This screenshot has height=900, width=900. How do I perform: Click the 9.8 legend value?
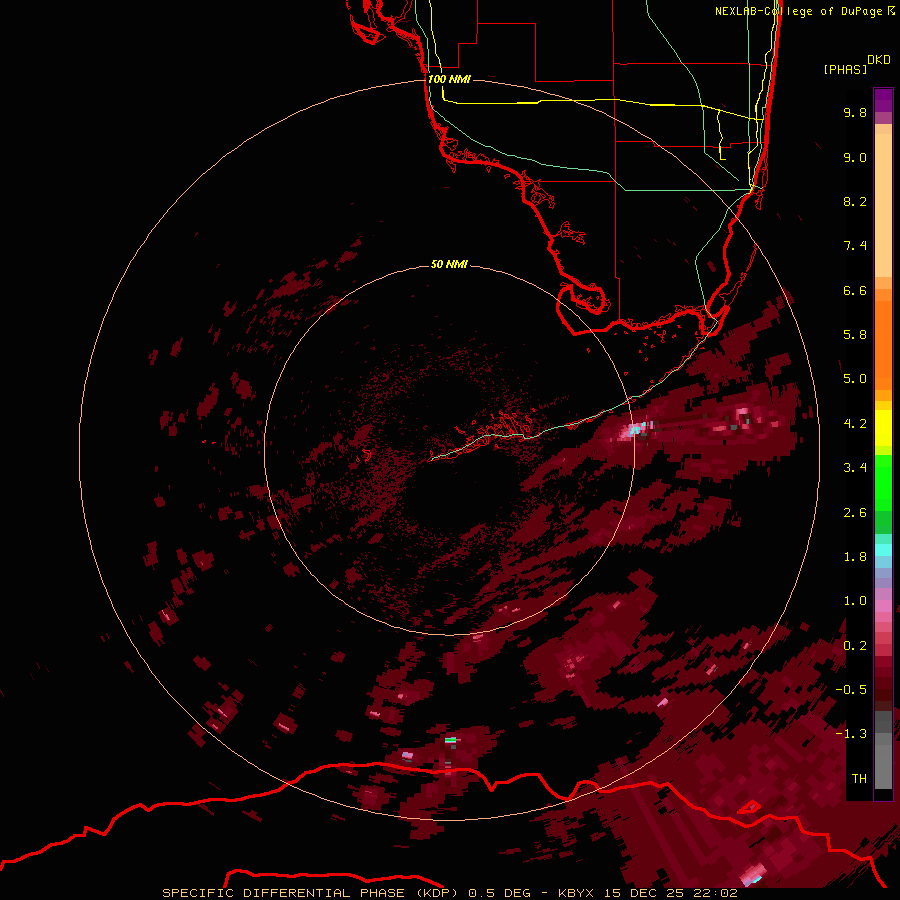(855, 112)
